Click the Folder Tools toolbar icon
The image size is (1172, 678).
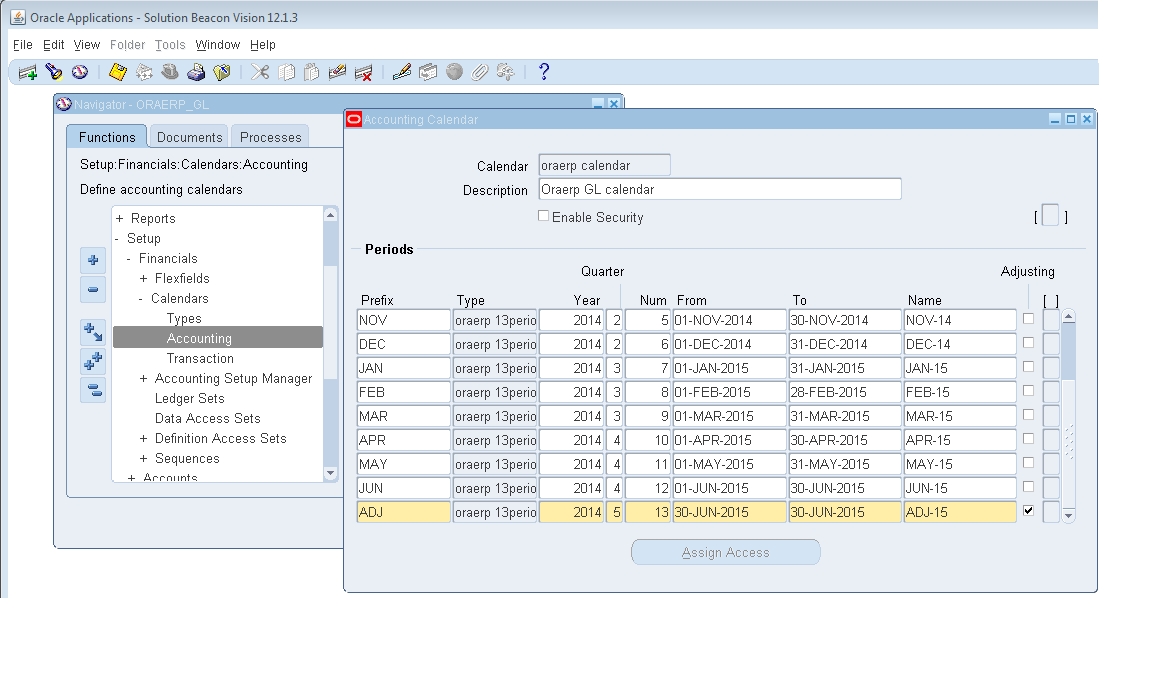coord(506,72)
